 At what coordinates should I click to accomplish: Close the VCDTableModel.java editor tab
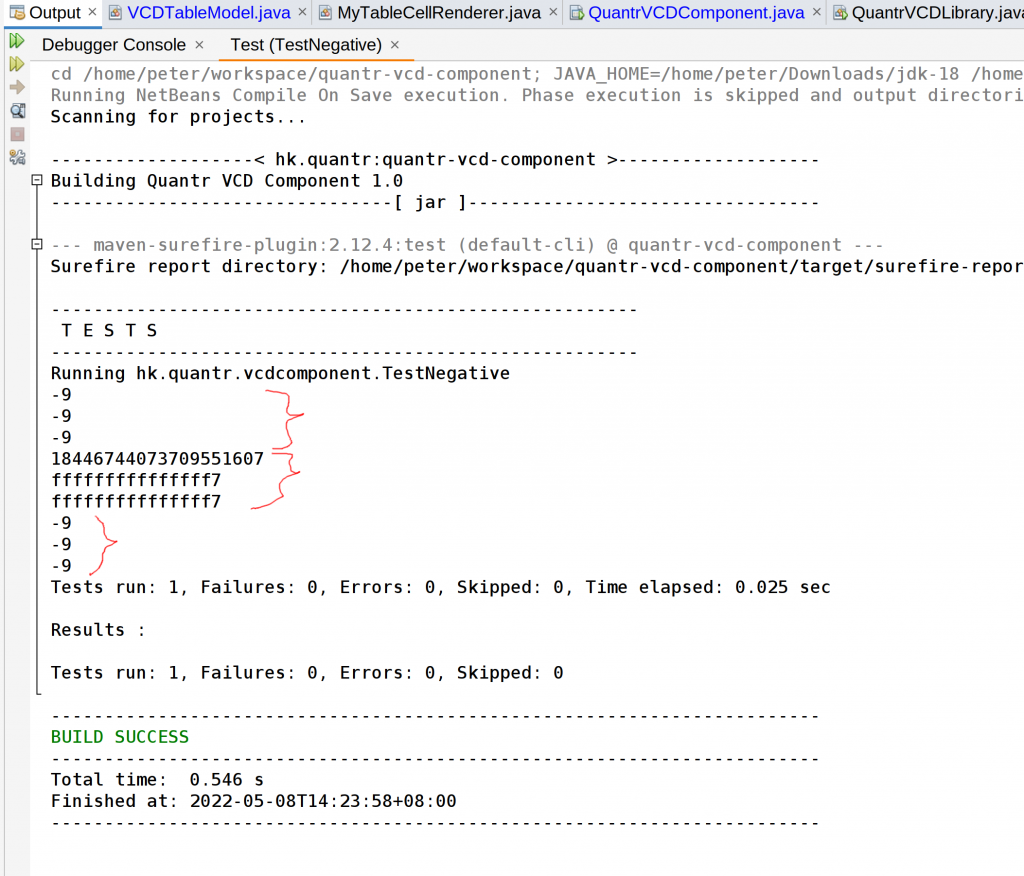(302, 13)
